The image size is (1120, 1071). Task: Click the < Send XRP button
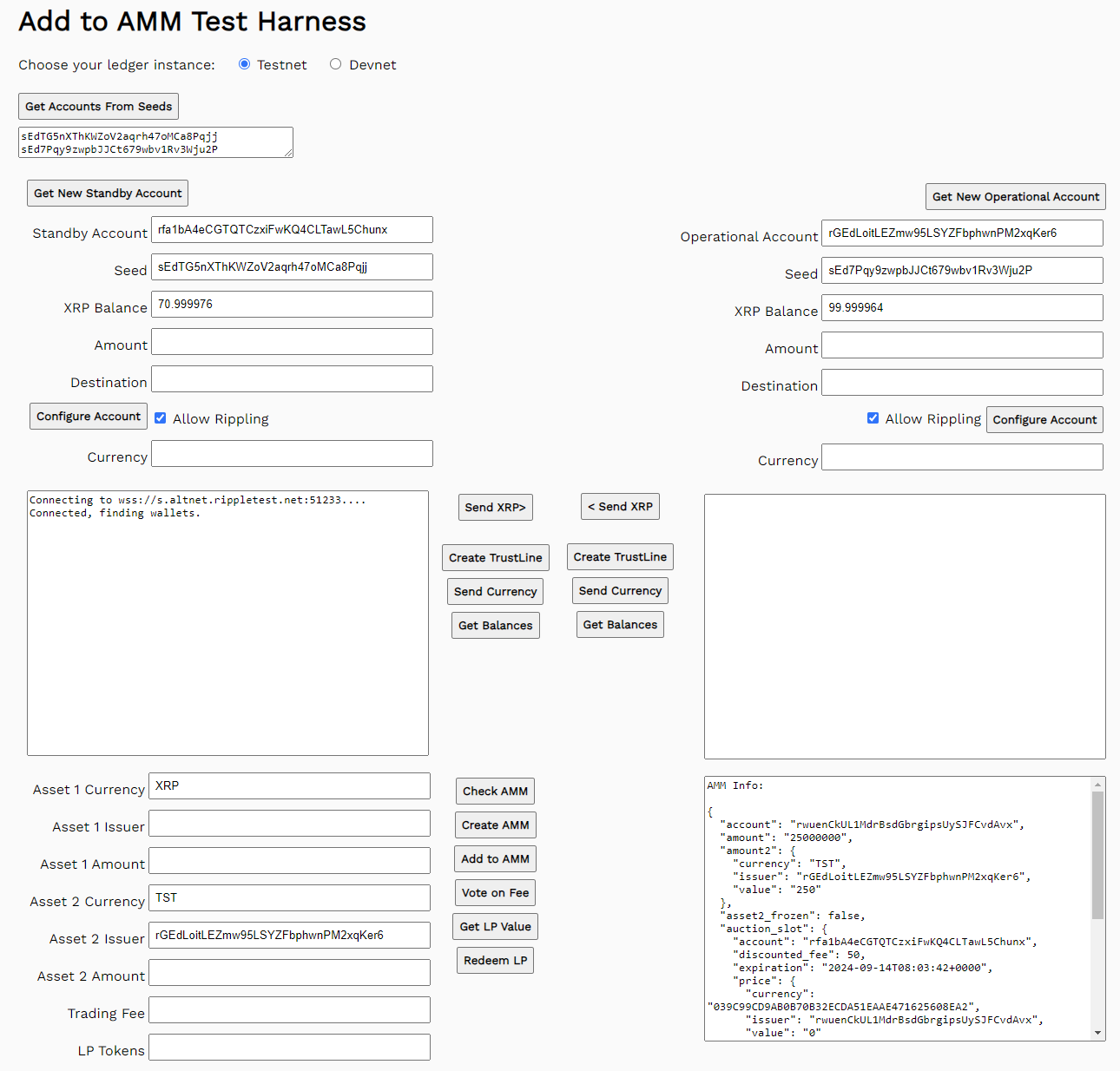coord(620,507)
